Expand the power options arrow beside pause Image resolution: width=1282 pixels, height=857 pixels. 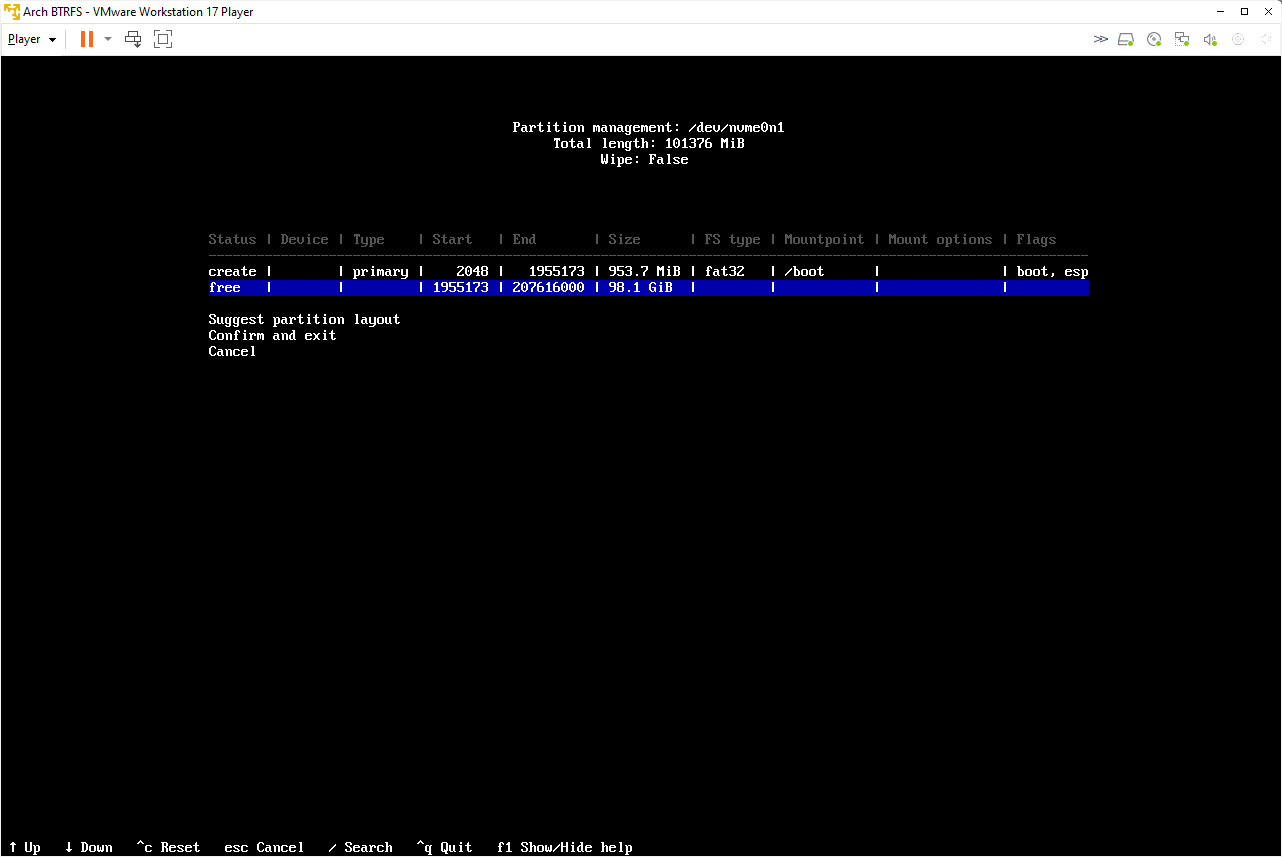point(108,39)
